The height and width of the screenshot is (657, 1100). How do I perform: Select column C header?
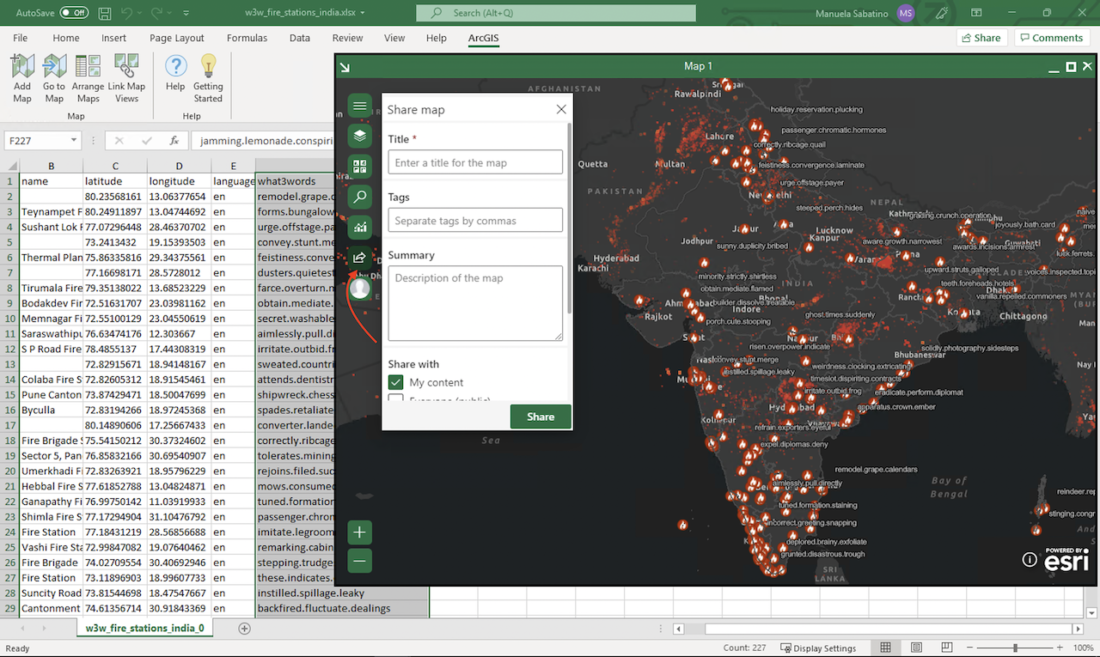[x=115, y=166]
